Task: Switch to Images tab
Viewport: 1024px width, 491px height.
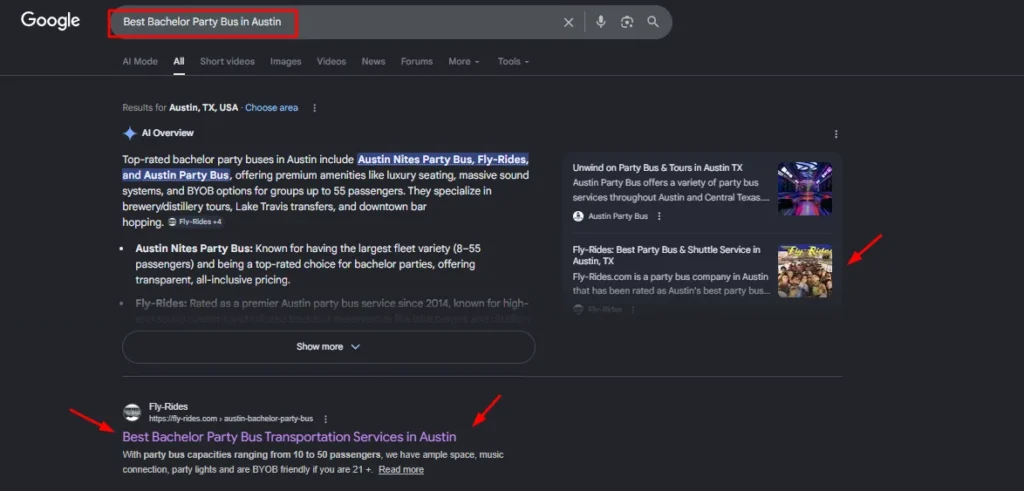Action: coord(286,61)
